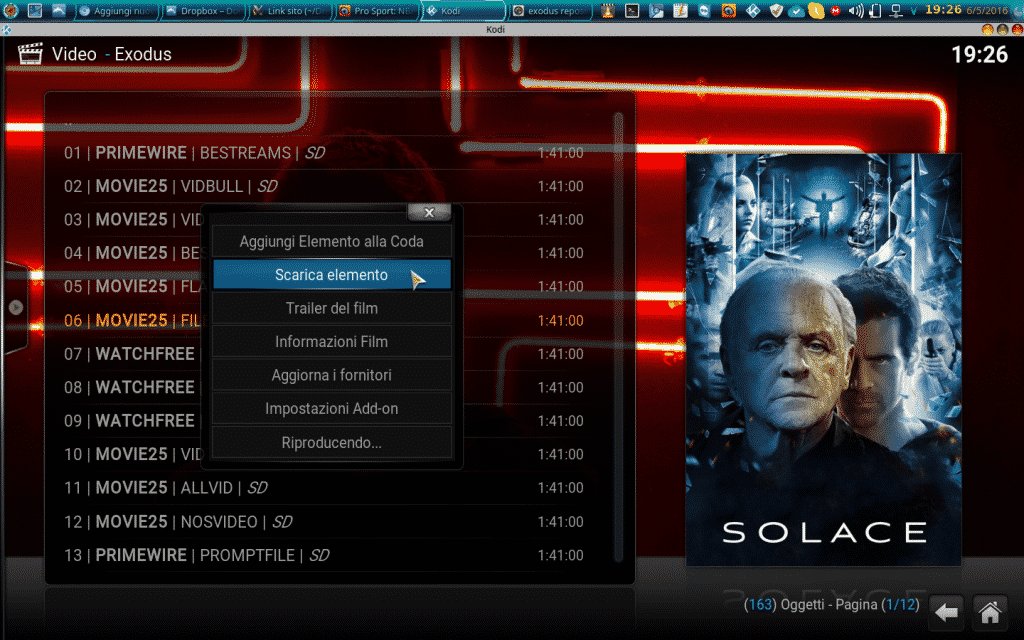The height and width of the screenshot is (640, 1024).
Task: Return to Kodi home screen icon
Action: point(990,613)
